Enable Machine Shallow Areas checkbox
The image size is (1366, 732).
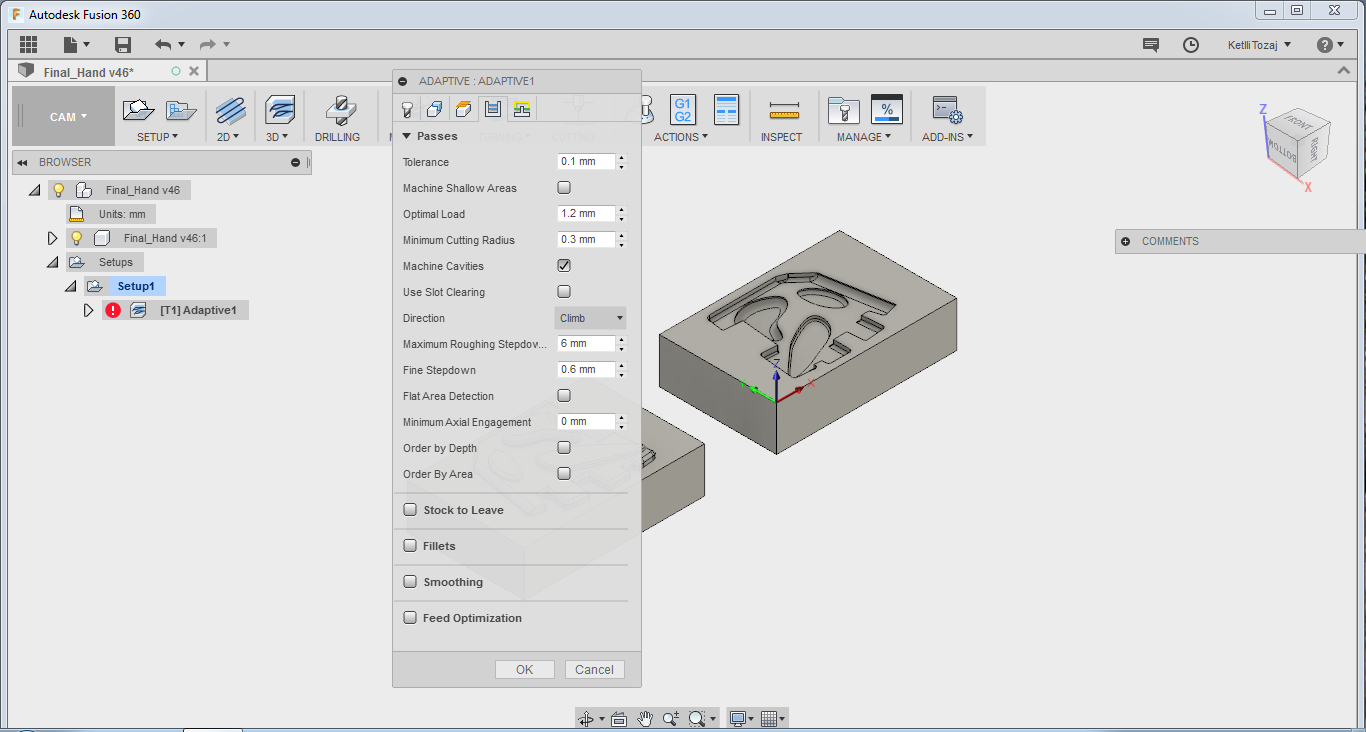click(564, 188)
